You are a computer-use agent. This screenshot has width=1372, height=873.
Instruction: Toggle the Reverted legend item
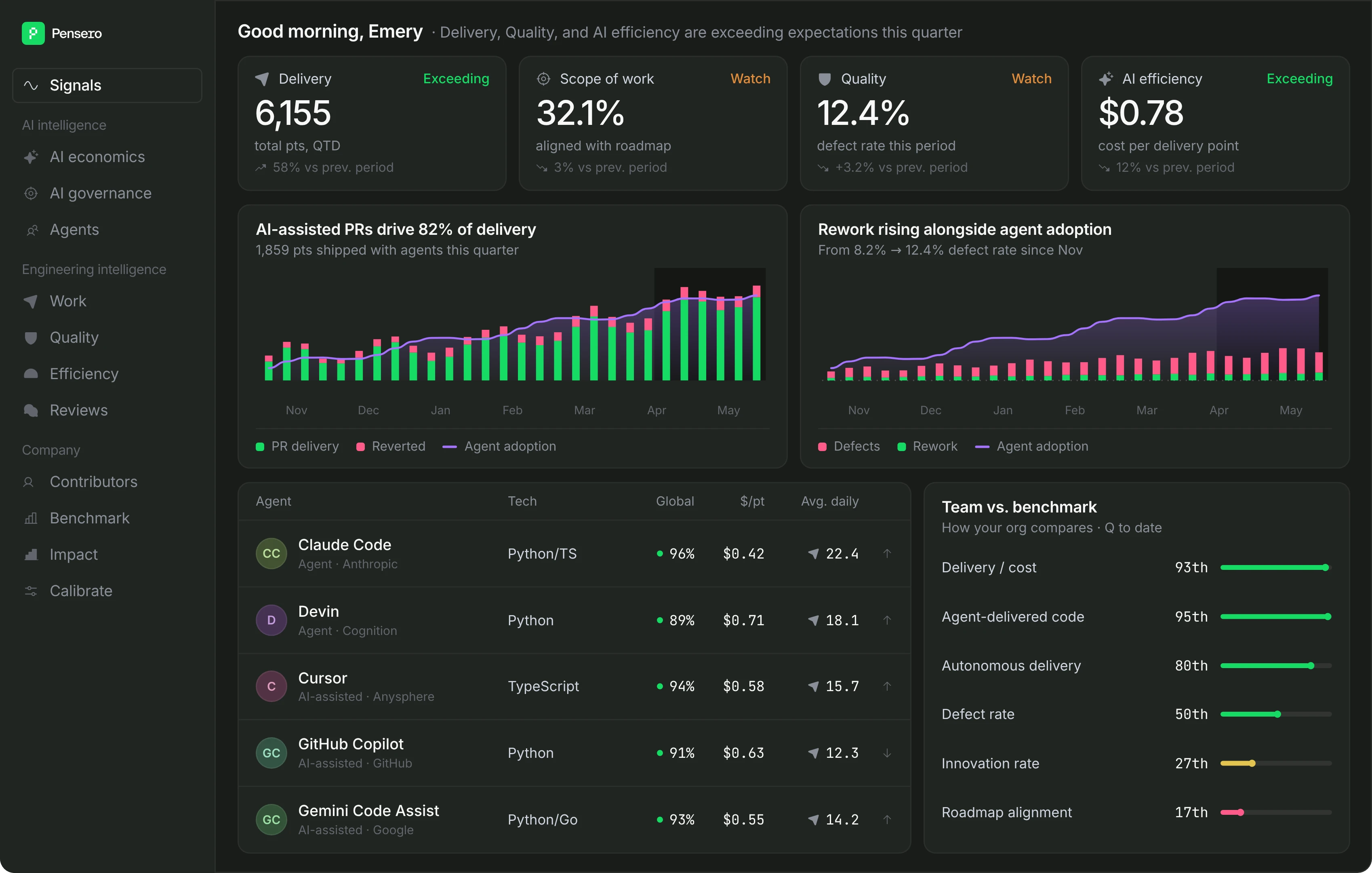click(x=391, y=446)
